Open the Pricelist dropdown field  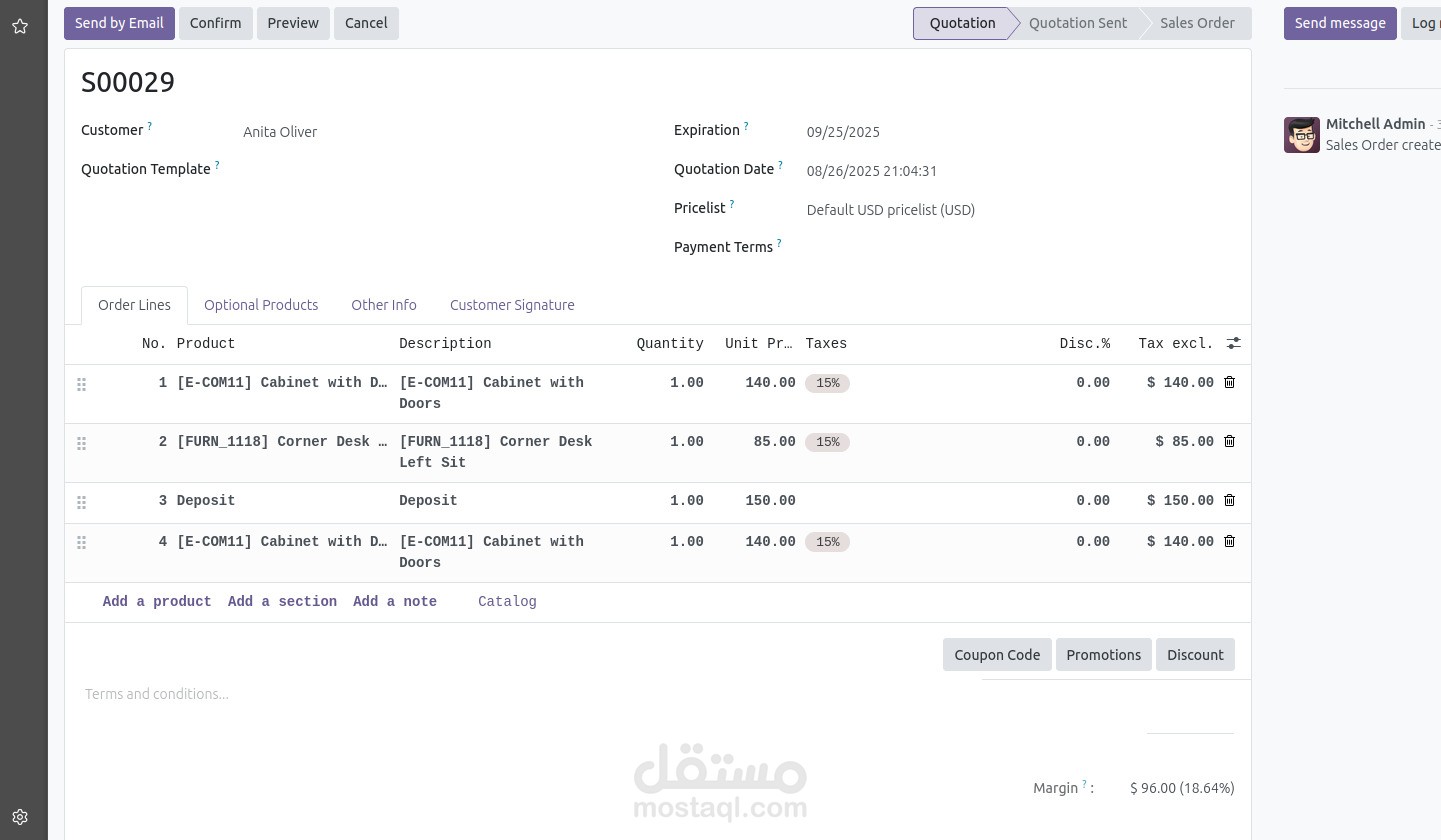point(1020,210)
